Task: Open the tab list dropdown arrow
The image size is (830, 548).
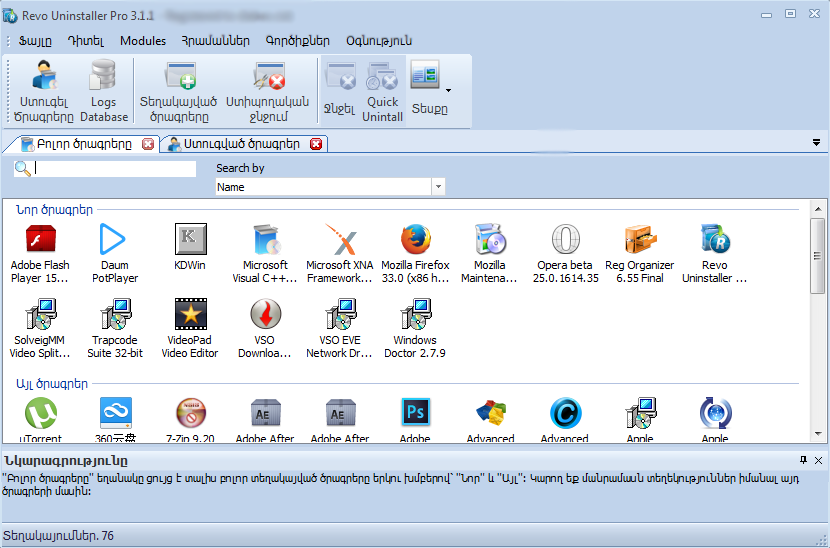Action: 816,142
